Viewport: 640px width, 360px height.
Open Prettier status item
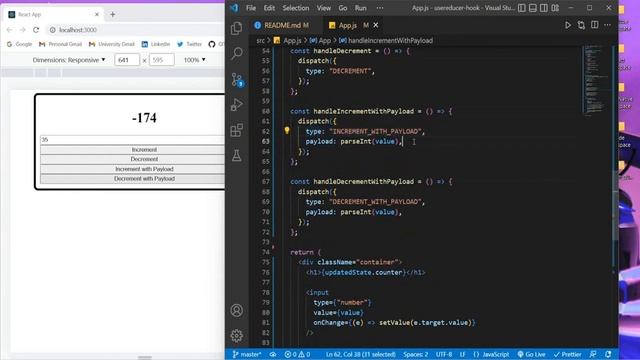tap(567, 354)
